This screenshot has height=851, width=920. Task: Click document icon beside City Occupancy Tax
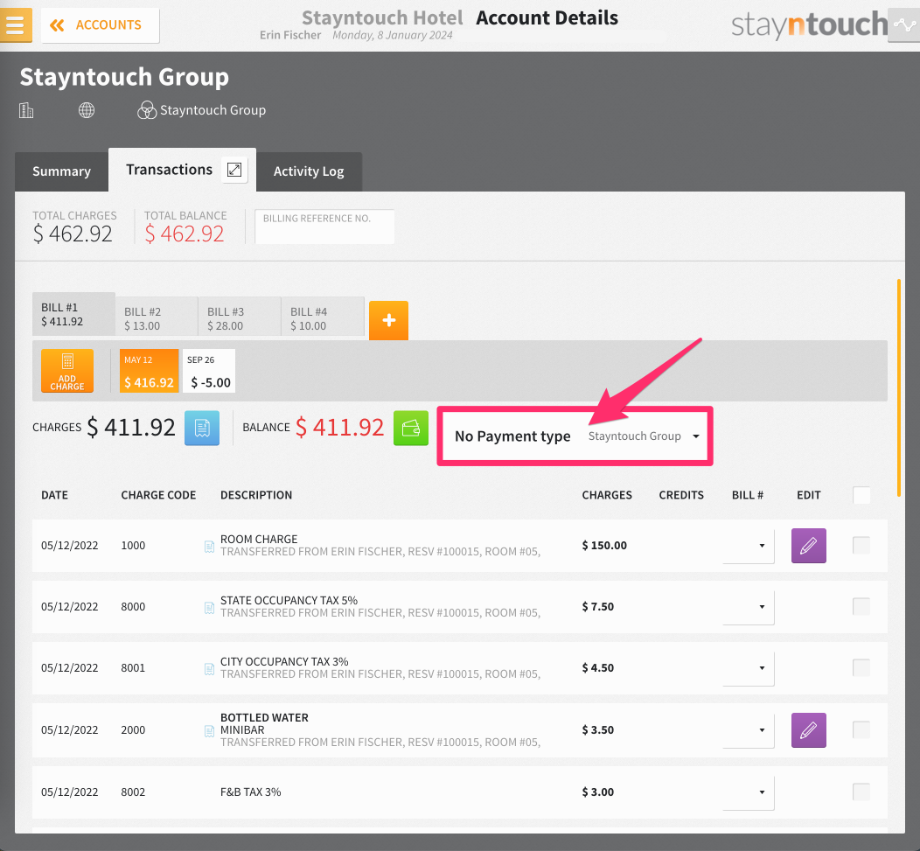[x=209, y=668]
